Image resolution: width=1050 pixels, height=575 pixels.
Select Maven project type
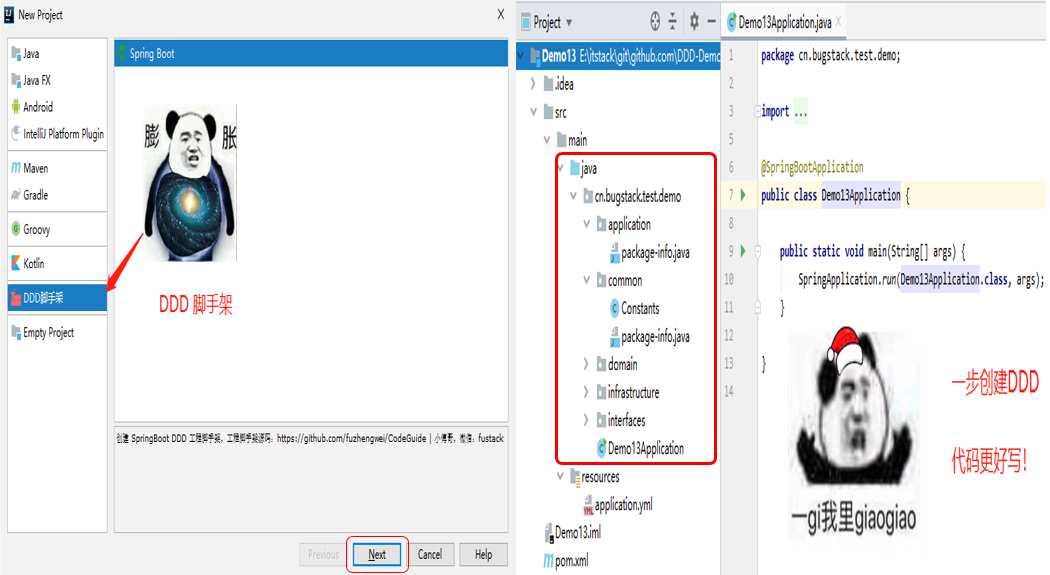click(57, 168)
